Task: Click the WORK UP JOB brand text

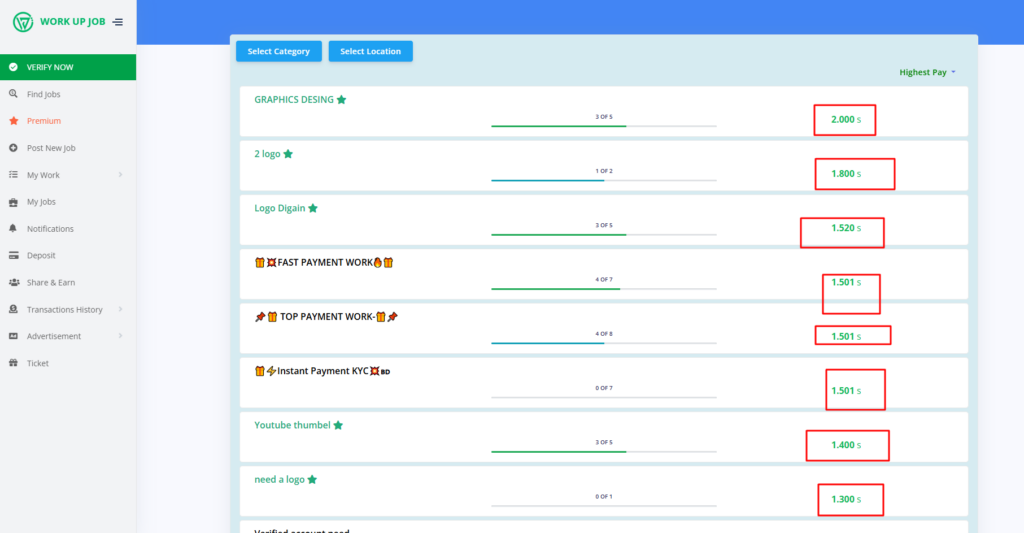Action: click(72, 22)
